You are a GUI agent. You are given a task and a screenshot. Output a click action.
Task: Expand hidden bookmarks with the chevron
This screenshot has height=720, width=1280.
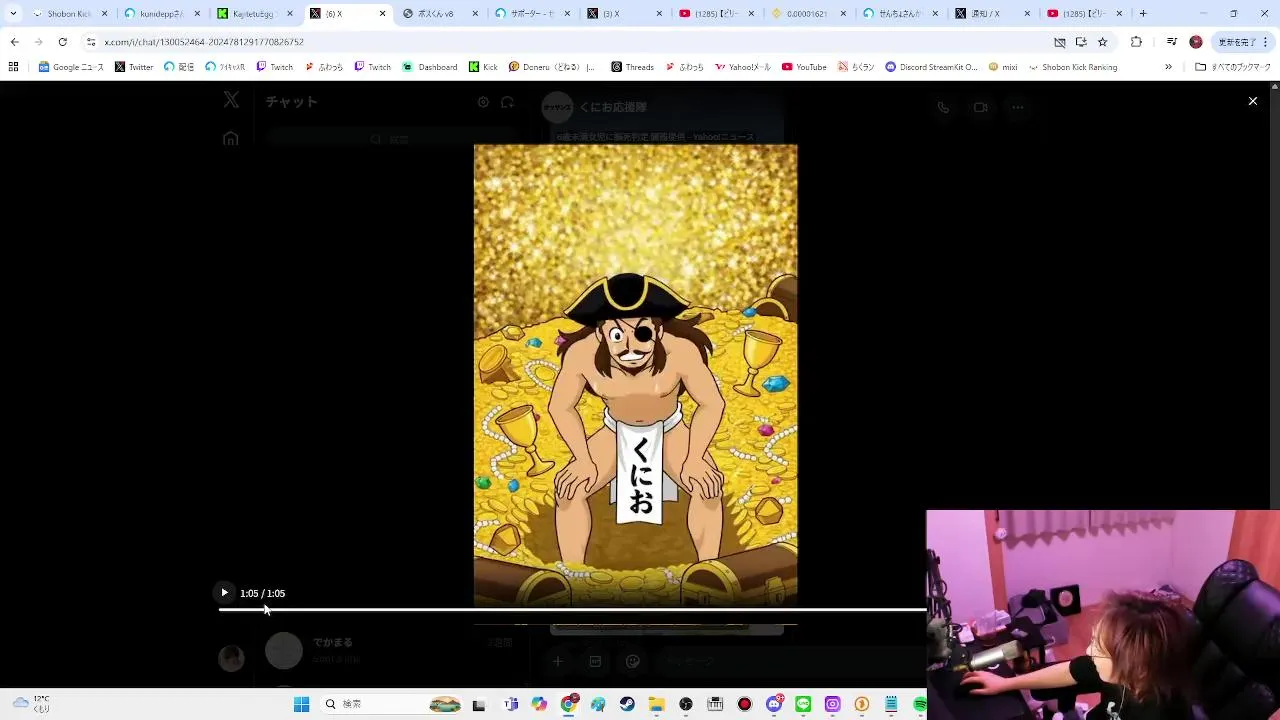point(1168,67)
